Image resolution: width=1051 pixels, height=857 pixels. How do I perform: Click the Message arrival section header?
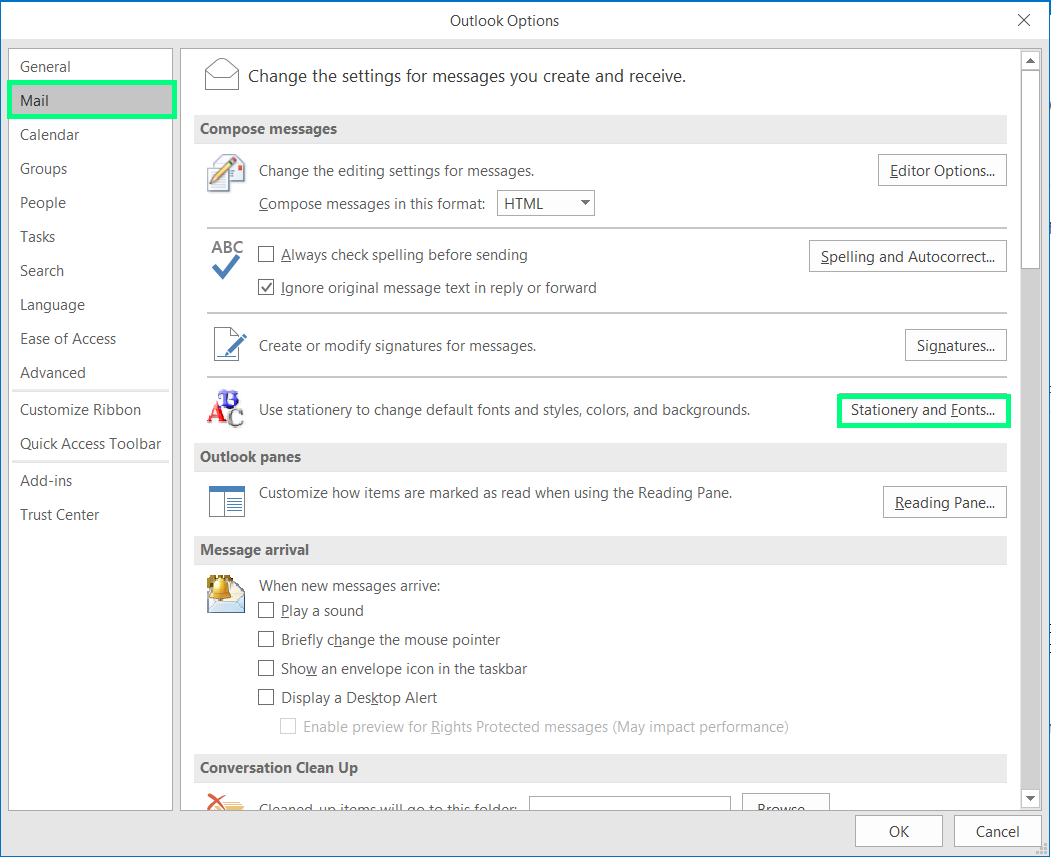click(600, 549)
